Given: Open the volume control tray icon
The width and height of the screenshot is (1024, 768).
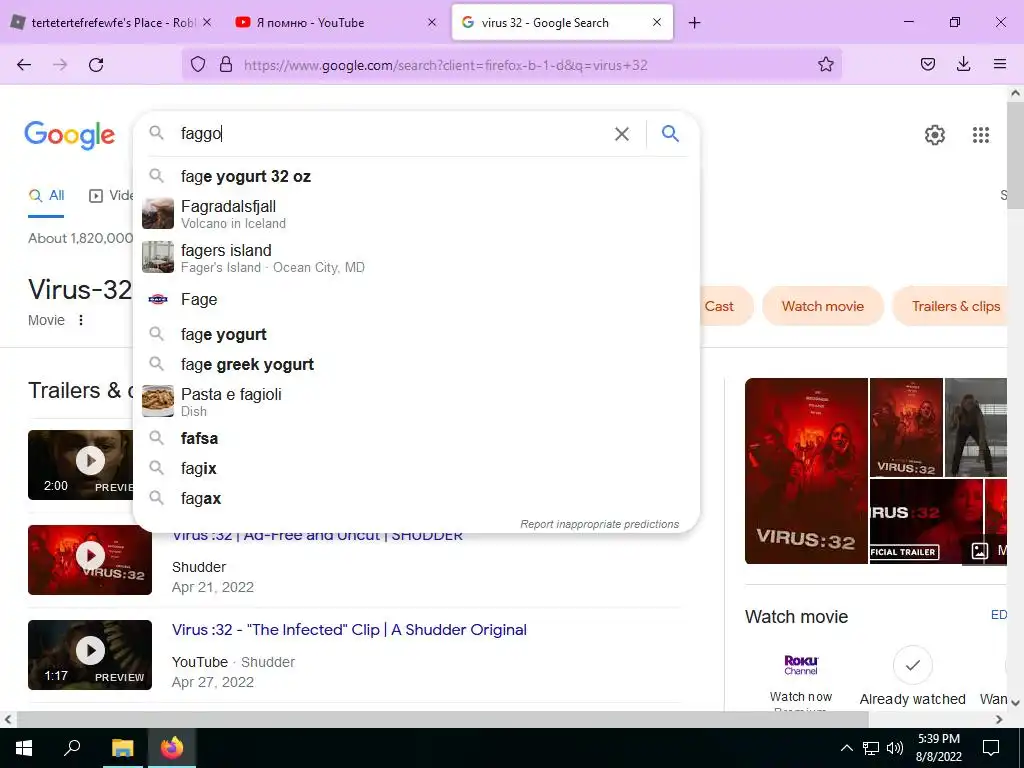Looking at the screenshot, I should [895, 748].
